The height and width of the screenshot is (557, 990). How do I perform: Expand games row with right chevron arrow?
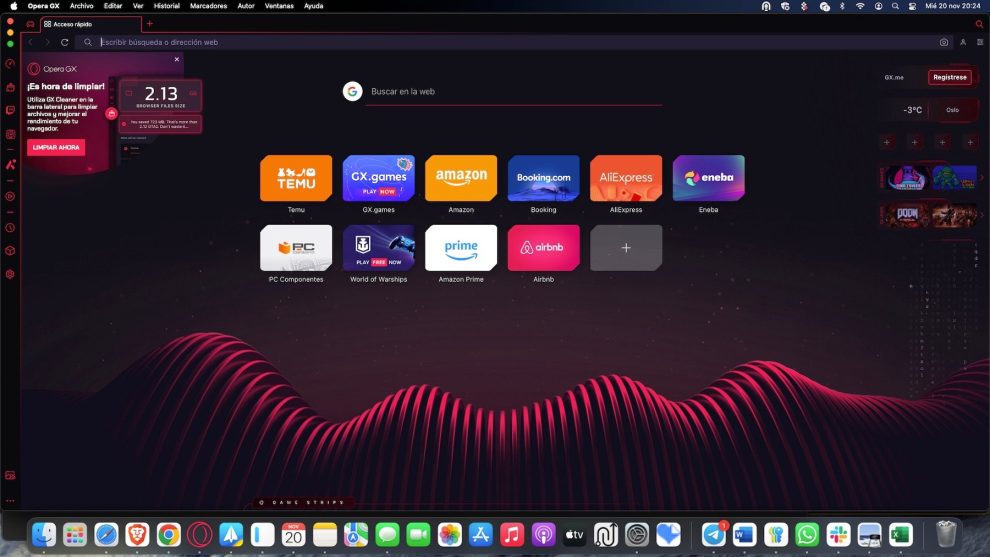982,178
